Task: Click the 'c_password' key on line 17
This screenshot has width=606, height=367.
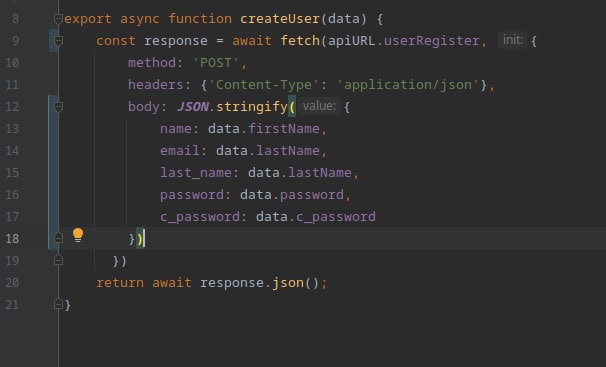Action: point(200,217)
